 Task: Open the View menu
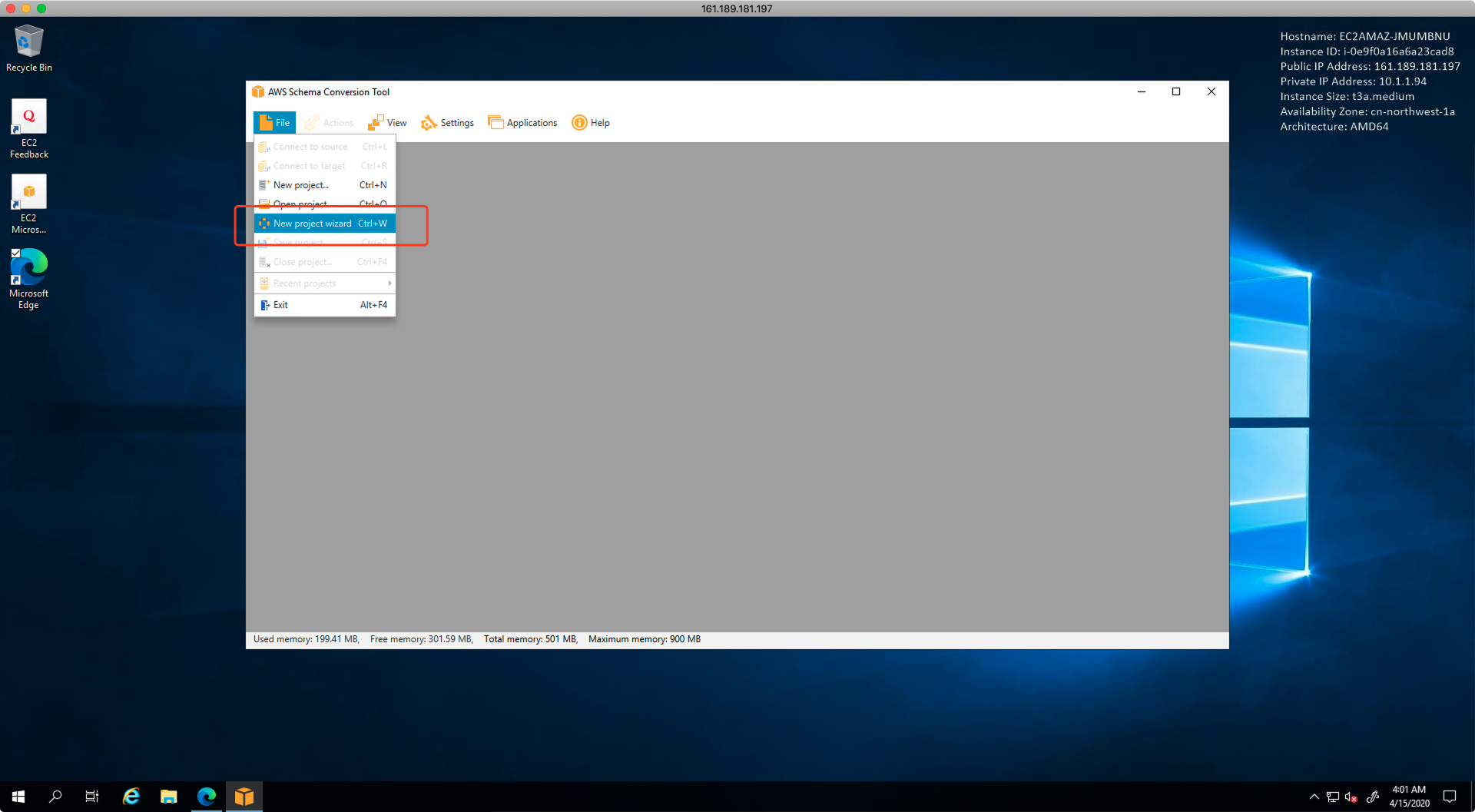(x=388, y=123)
